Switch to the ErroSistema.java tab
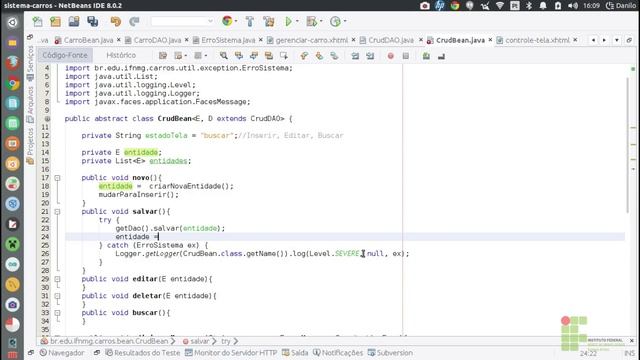 pos(228,40)
